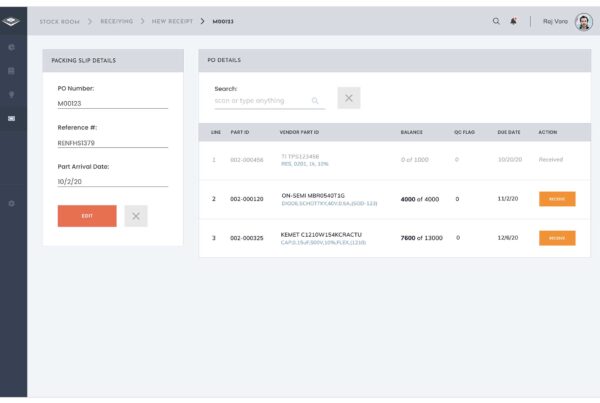This screenshot has width=600, height=403.
Task: Navigate to Receiving breadcrumb
Action: point(114,21)
